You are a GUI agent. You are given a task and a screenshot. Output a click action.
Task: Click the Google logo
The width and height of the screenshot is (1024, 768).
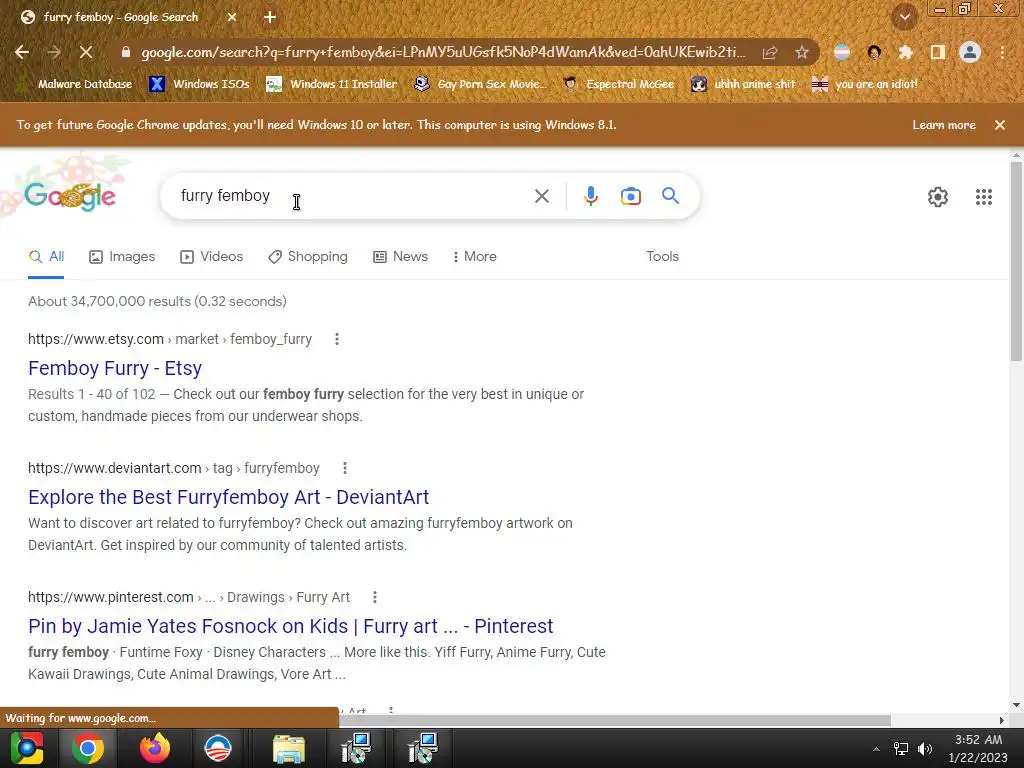click(x=70, y=196)
